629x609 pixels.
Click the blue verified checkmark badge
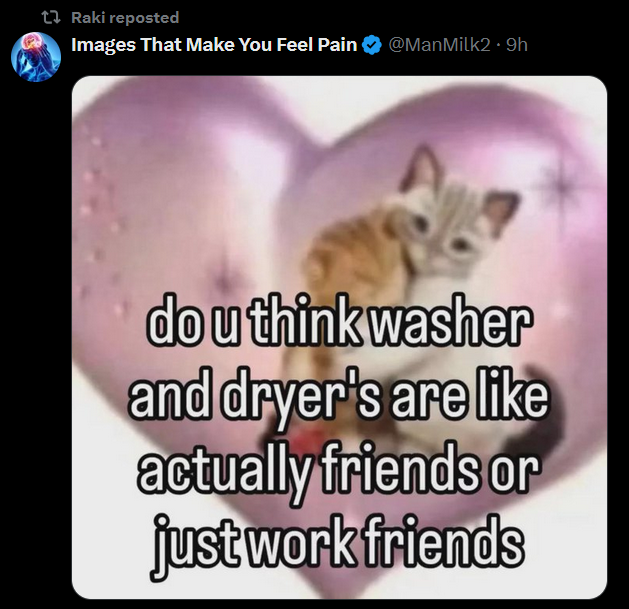(372, 45)
